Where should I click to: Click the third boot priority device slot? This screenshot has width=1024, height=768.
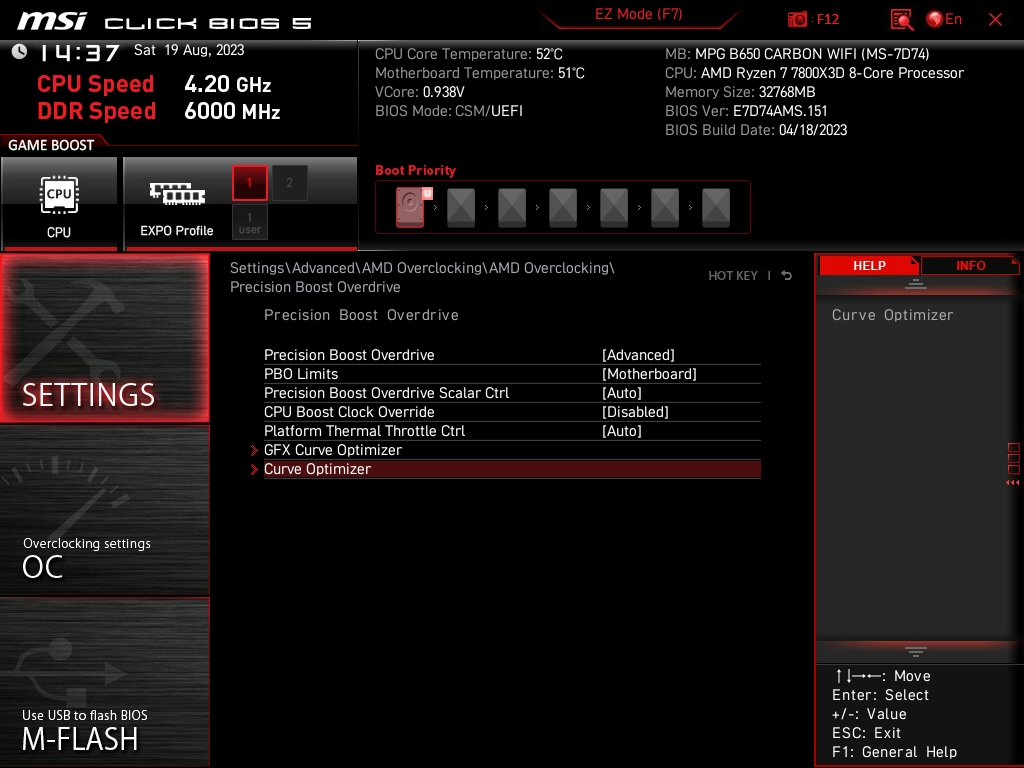512,208
